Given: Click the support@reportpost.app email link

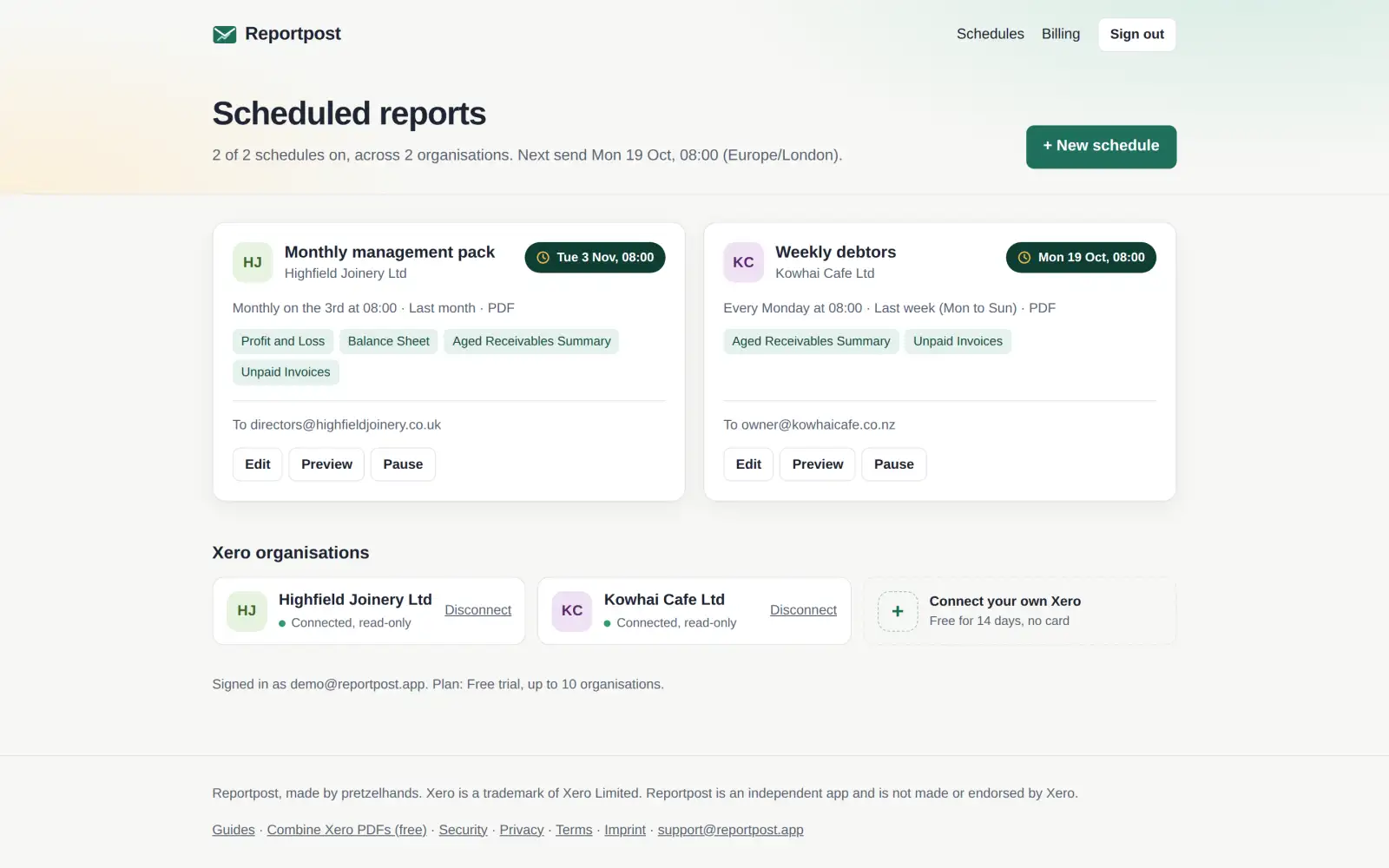Looking at the screenshot, I should (x=731, y=830).
